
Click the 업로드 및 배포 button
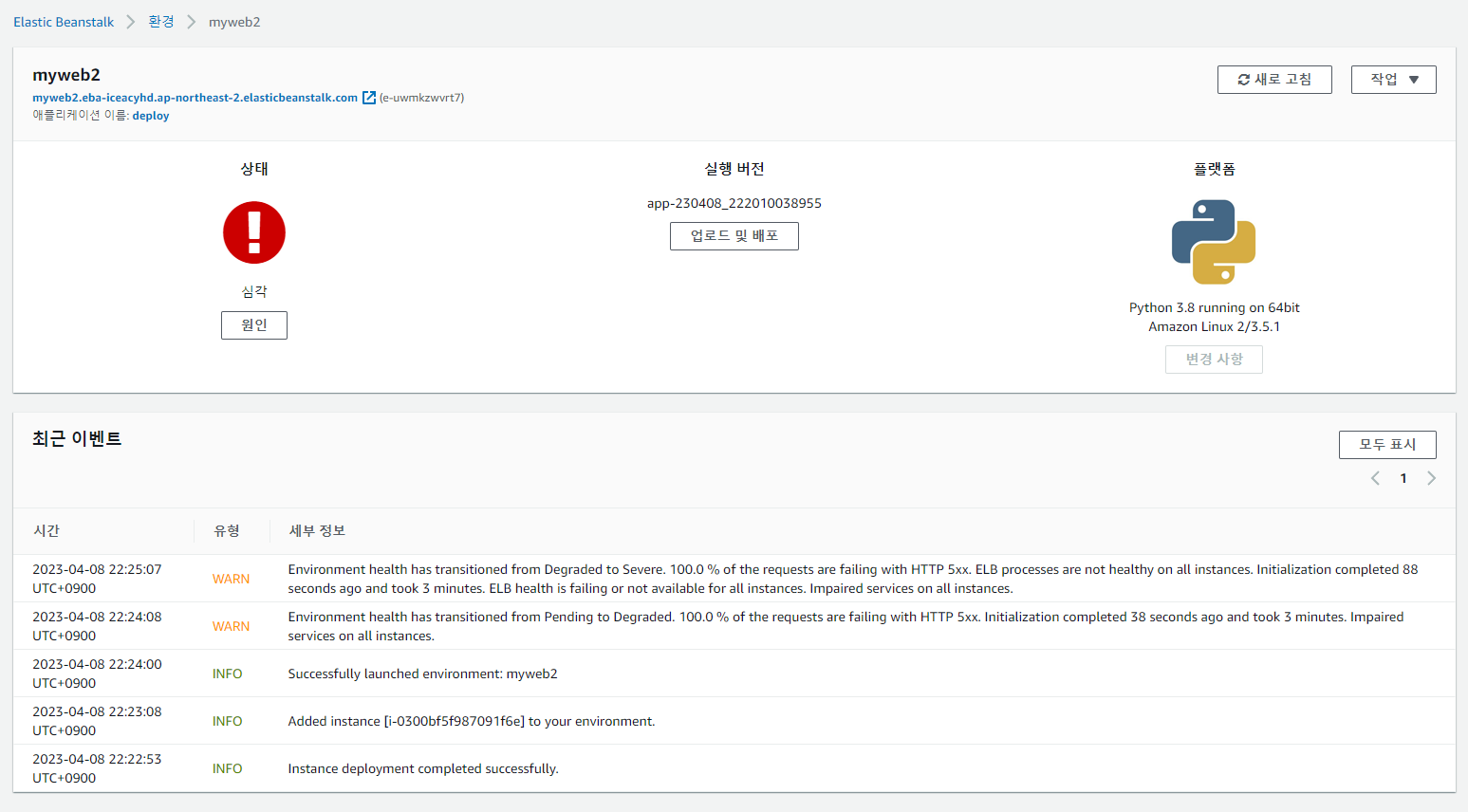tap(734, 236)
